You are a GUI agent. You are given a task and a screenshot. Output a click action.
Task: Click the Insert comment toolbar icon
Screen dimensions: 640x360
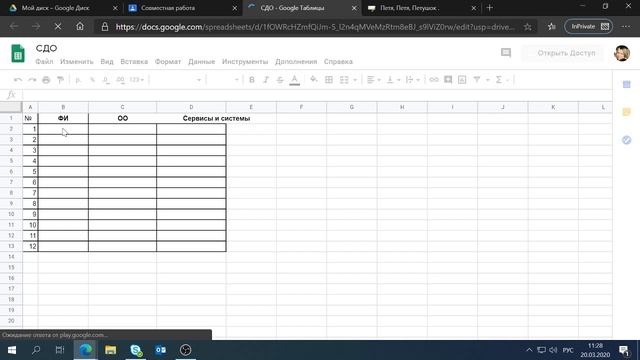(448, 80)
